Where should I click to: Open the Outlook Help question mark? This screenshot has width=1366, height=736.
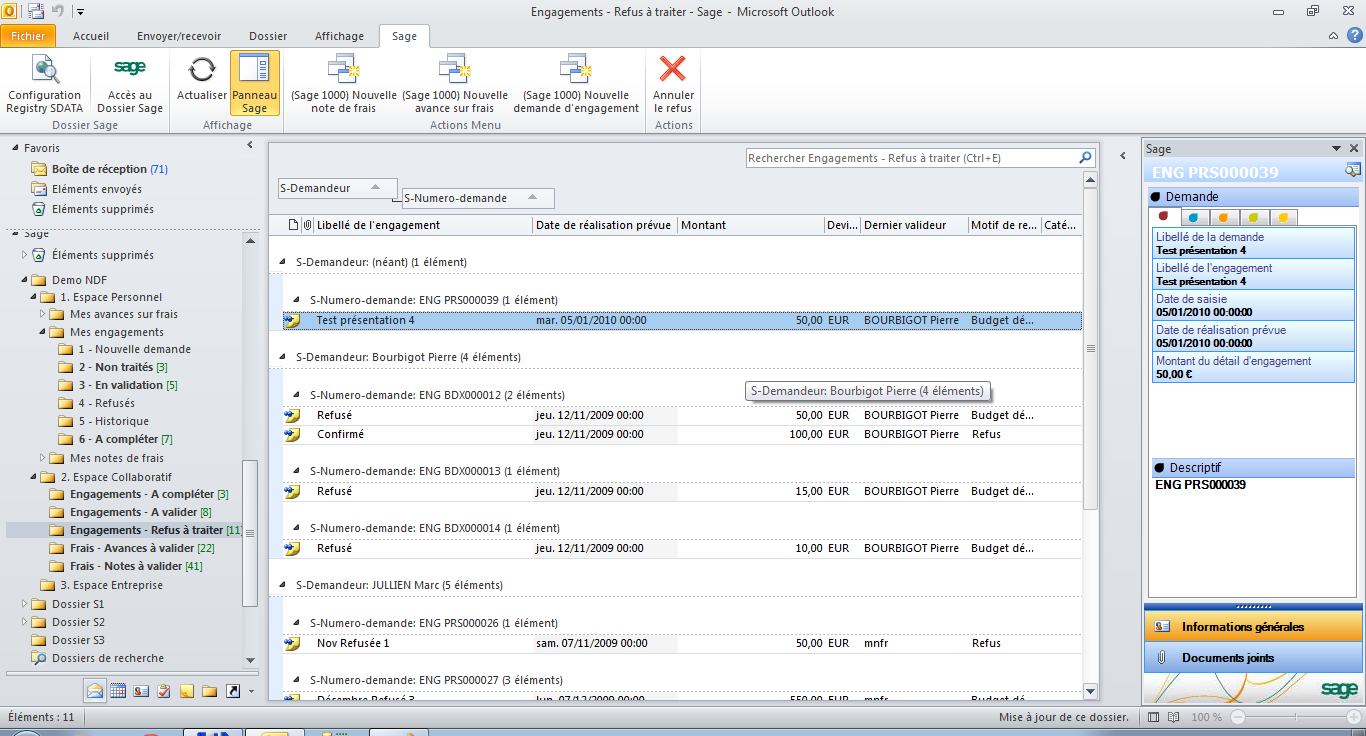click(1353, 36)
